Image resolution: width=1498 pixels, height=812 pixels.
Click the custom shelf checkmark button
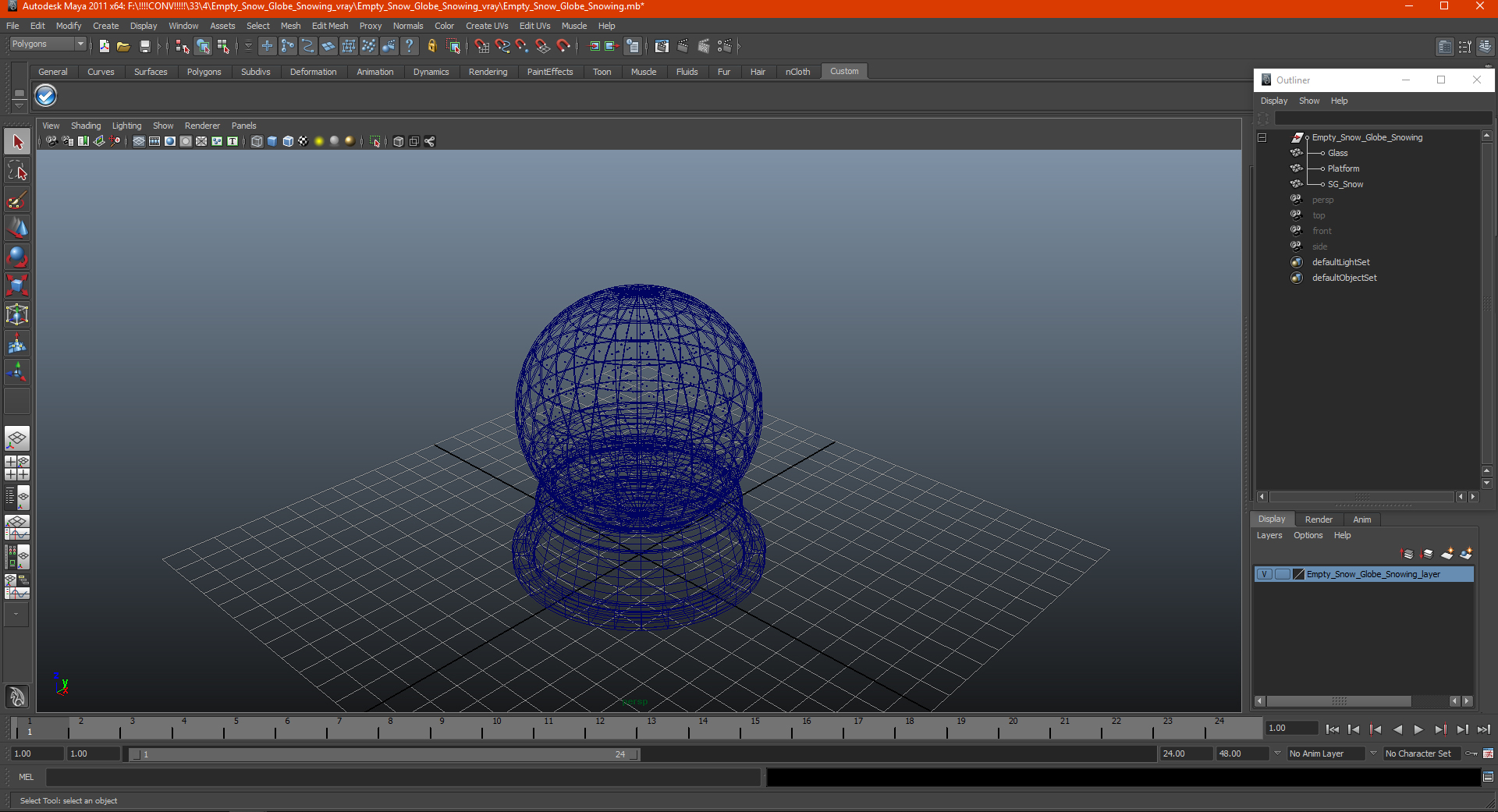point(46,96)
